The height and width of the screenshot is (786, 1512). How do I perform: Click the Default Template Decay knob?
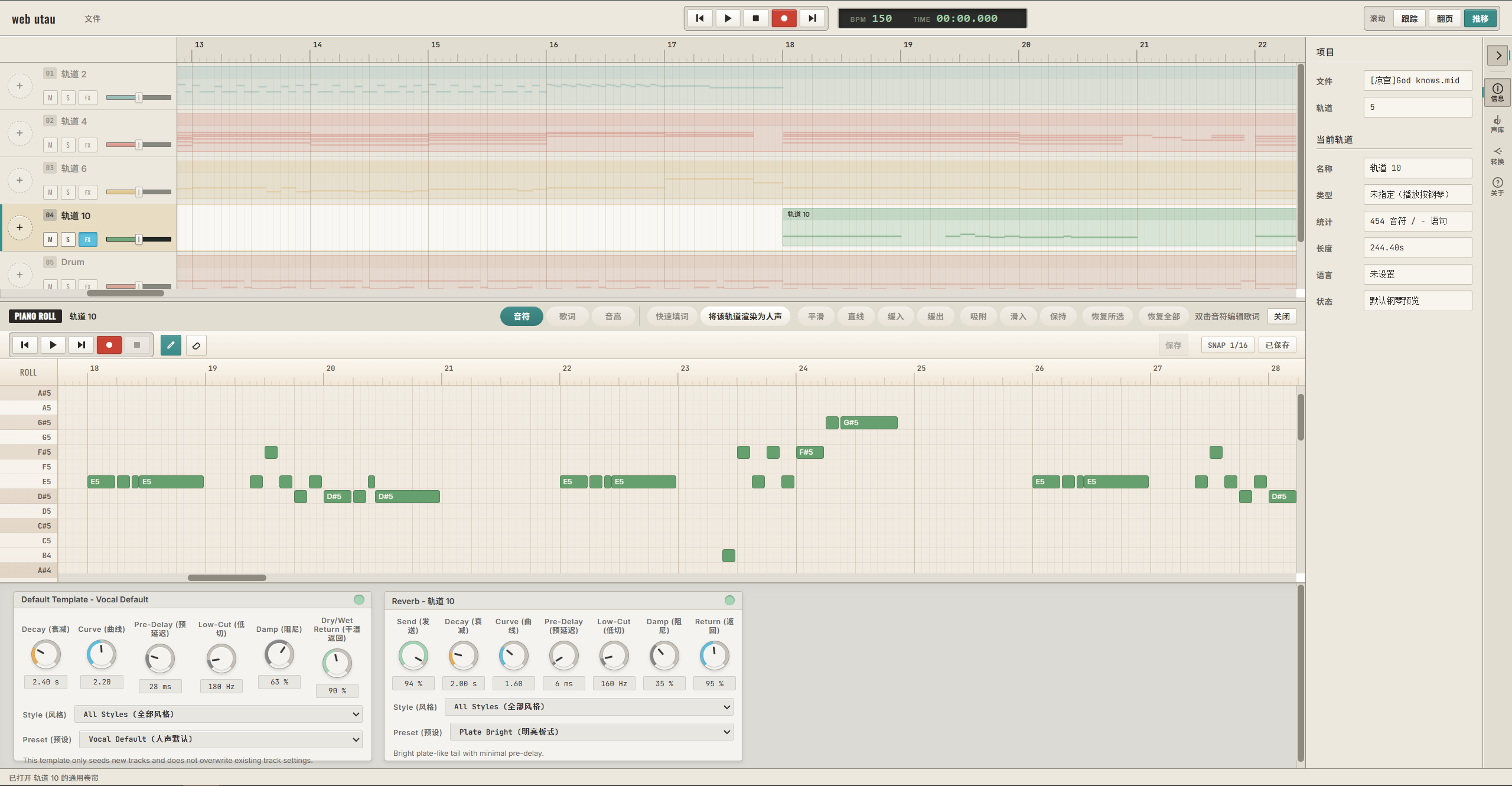pyautogui.click(x=45, y=654)
